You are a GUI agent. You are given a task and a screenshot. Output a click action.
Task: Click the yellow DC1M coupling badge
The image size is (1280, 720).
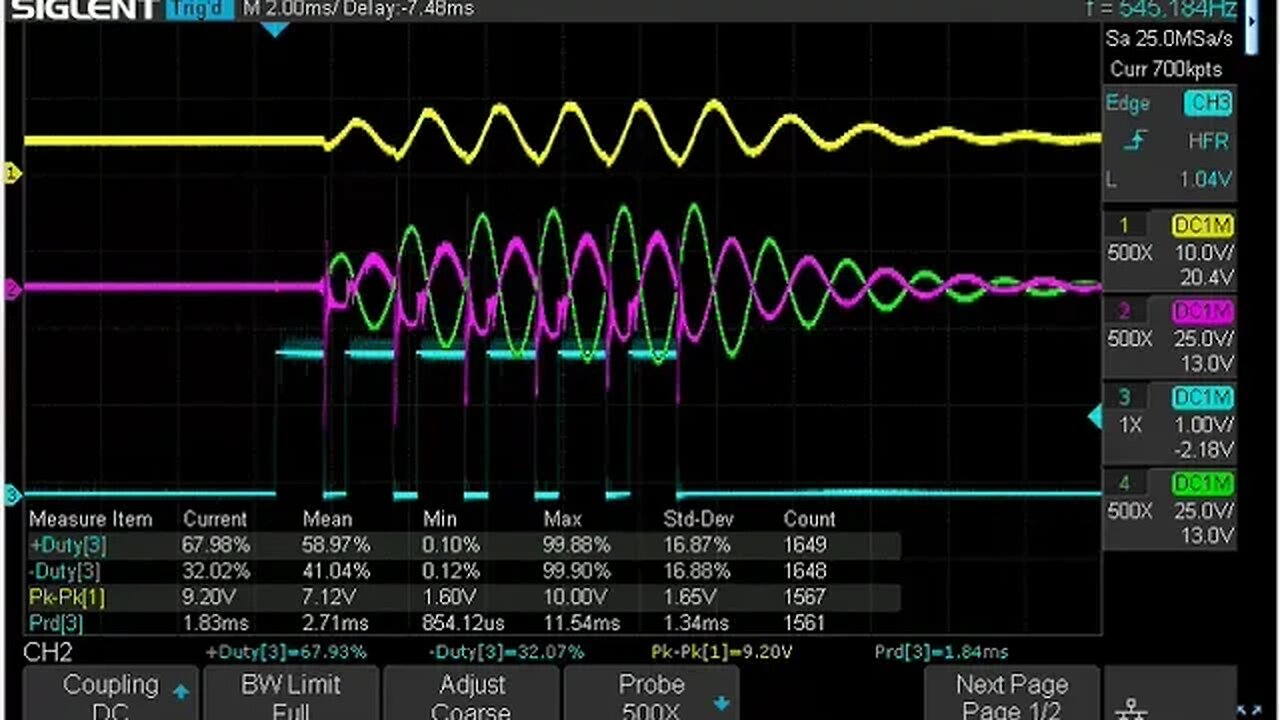coord(1203,225)
